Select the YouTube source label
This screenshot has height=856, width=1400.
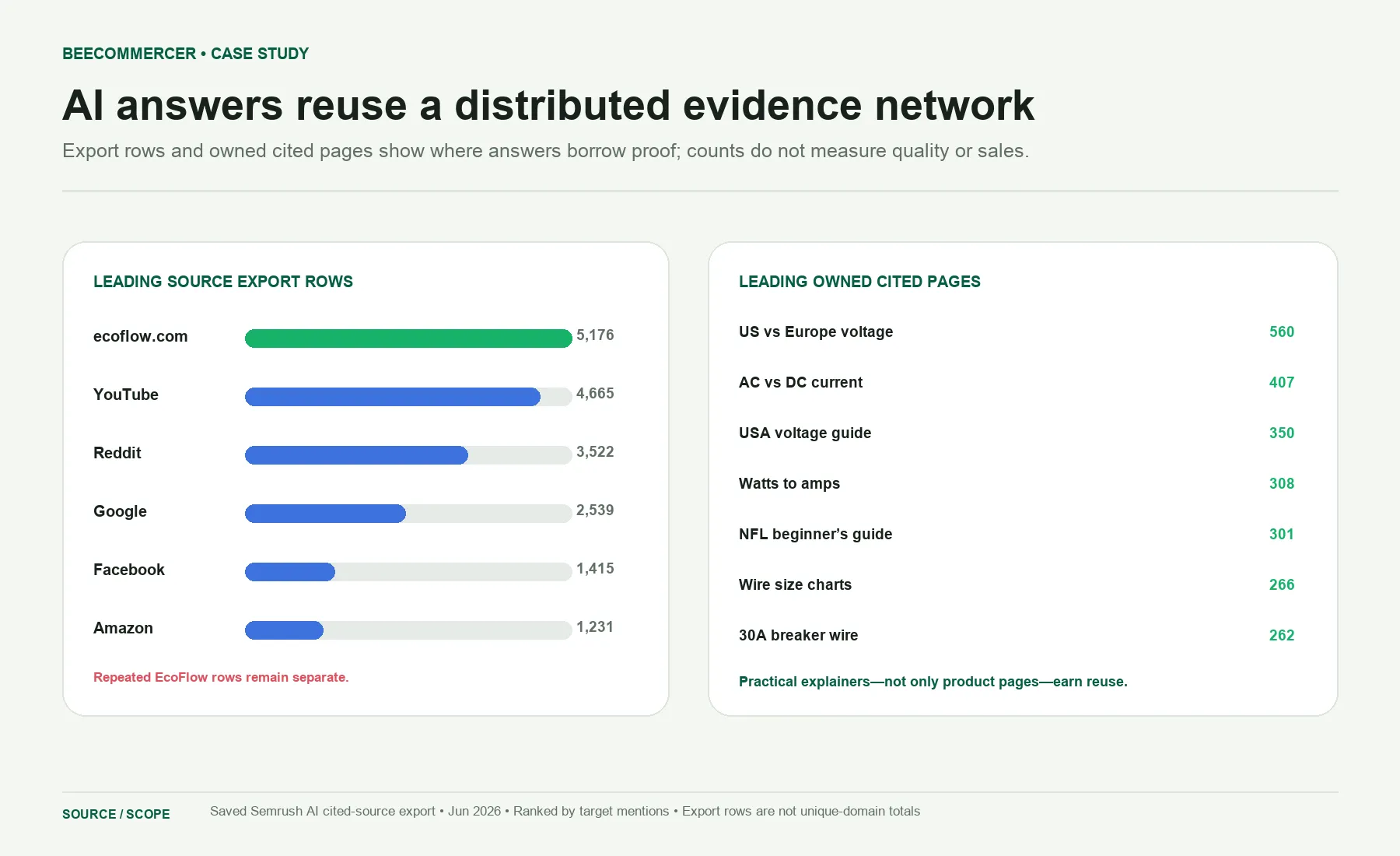[x=126, y=395]
